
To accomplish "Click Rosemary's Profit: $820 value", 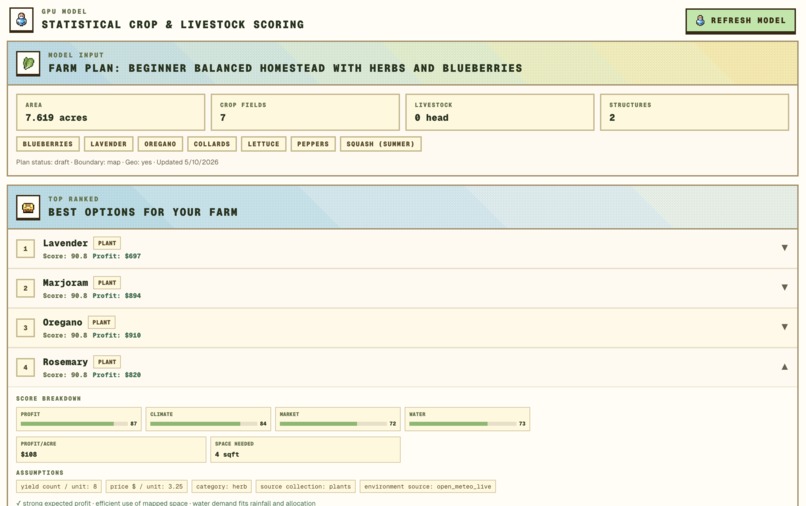I will [x=117, y=375].
